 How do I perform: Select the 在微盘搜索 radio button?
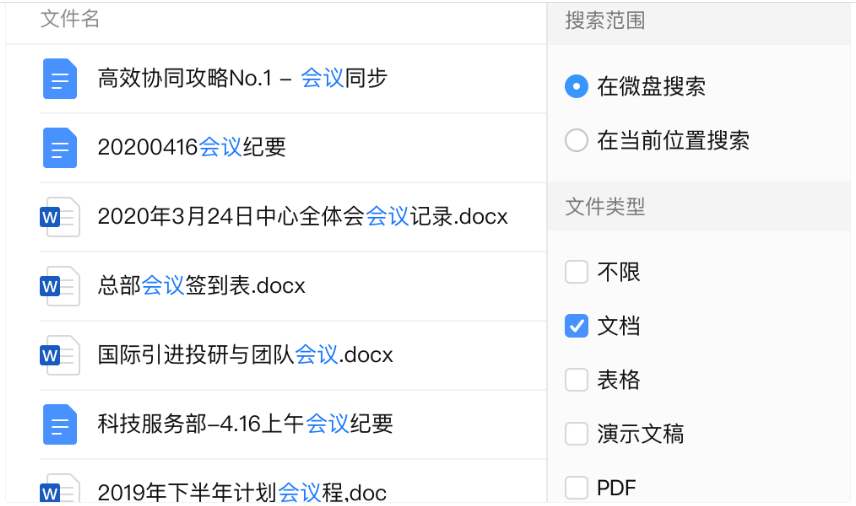coord(576,87)
